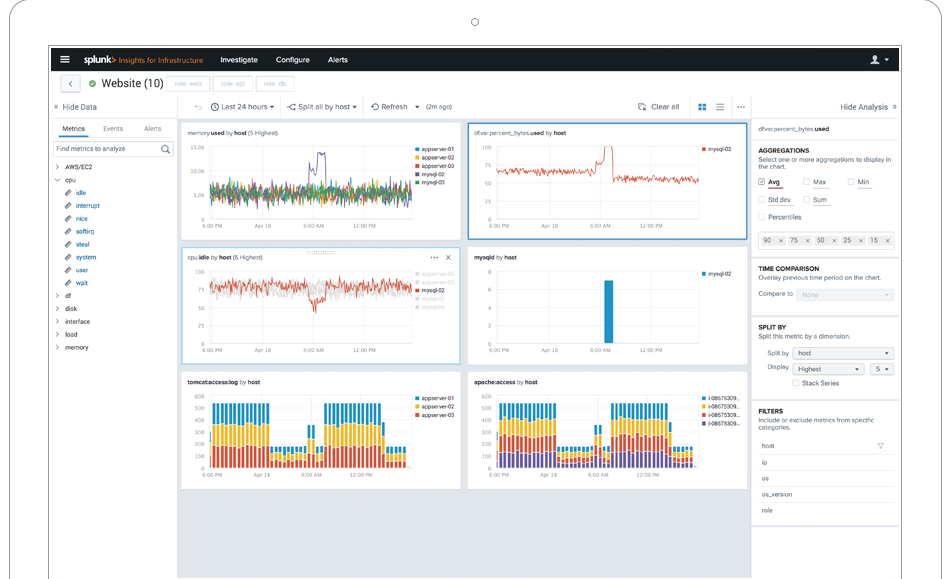950x579 pixels.
Task: Collapse the cpu metrics group
Action: [58, 180]
